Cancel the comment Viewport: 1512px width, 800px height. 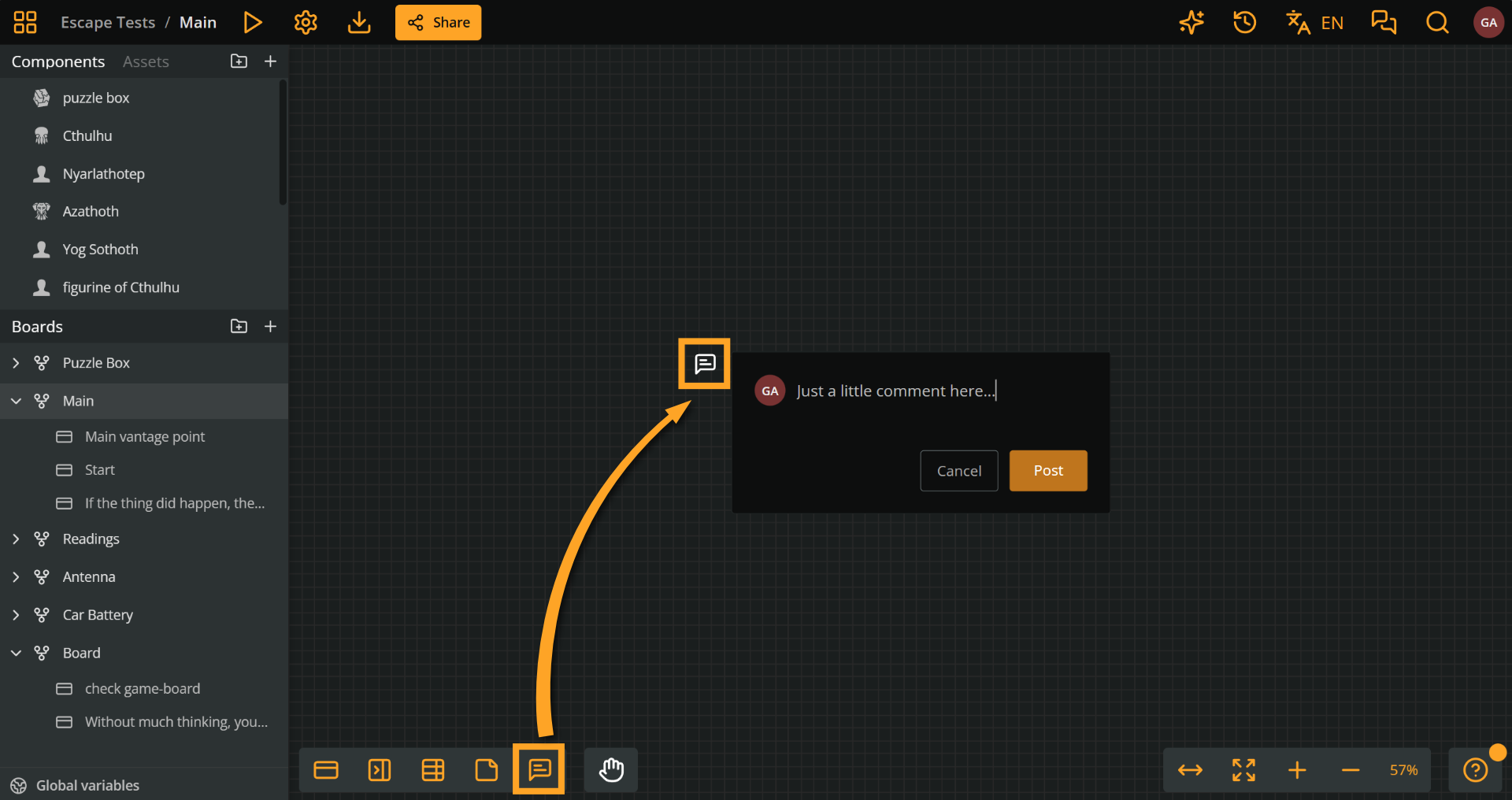[x=959, y=471]
